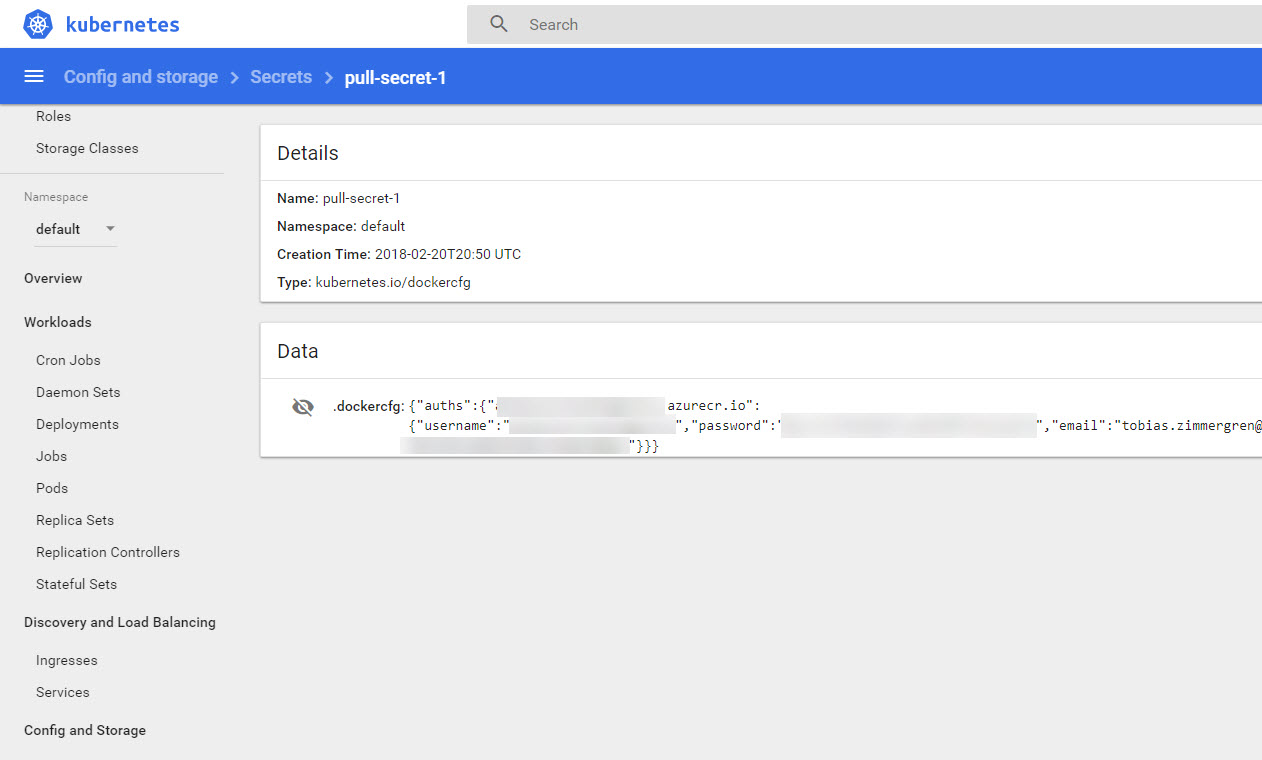Open Daemon Sets list
The image size is (1262, 760).
78,392
